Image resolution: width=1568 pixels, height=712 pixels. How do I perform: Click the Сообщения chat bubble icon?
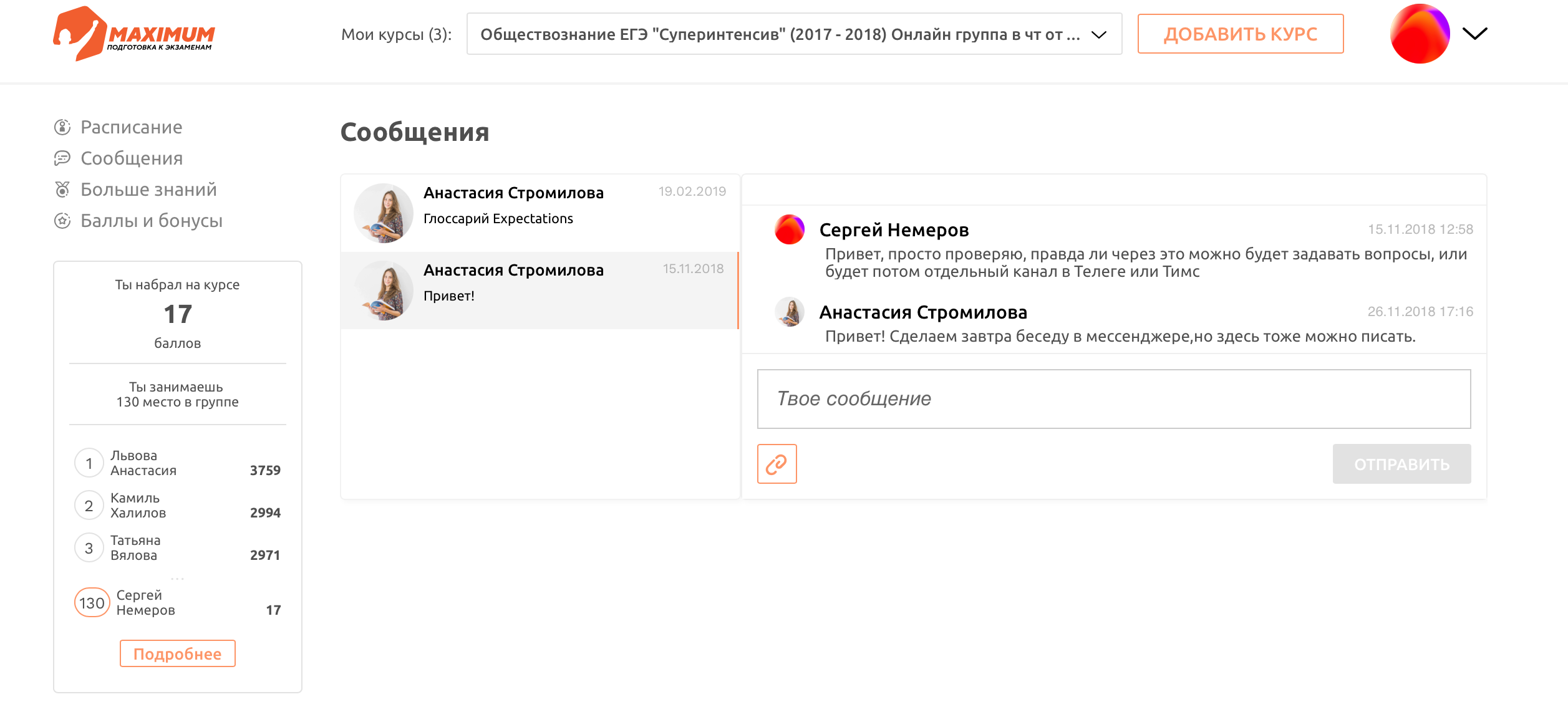click(62, 158)
